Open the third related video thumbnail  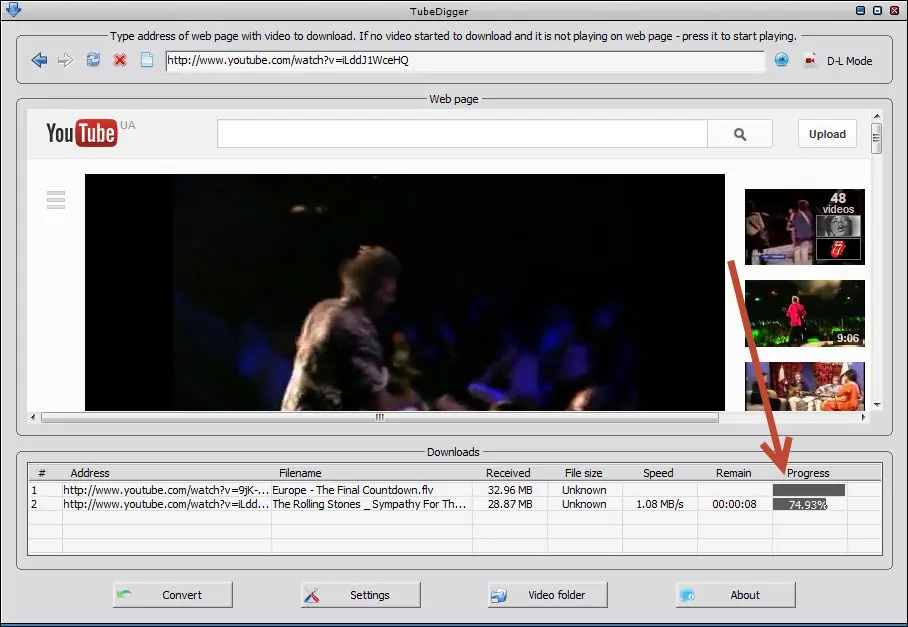click(805, 386)
